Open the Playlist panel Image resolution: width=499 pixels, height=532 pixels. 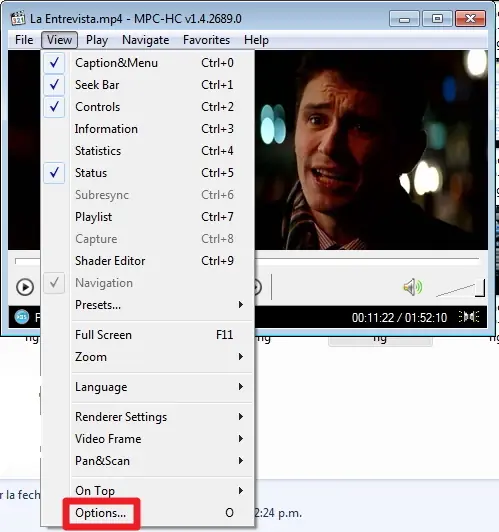pyautogui.click(x=149, y=217)
